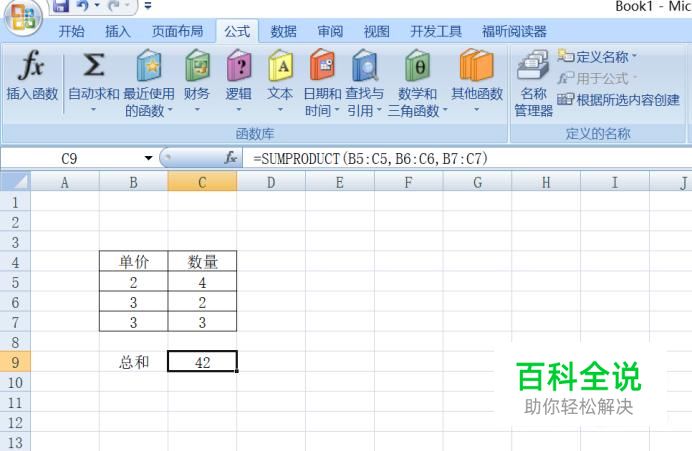The image size is (692, 451).
Task: Select column D header
Action: [271, 182]
